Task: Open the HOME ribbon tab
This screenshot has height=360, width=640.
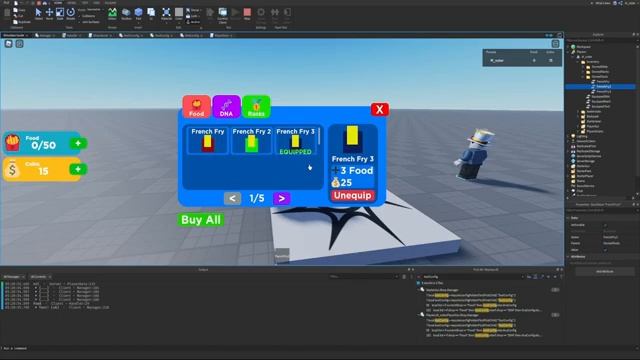Action: [x=58, y=2]
